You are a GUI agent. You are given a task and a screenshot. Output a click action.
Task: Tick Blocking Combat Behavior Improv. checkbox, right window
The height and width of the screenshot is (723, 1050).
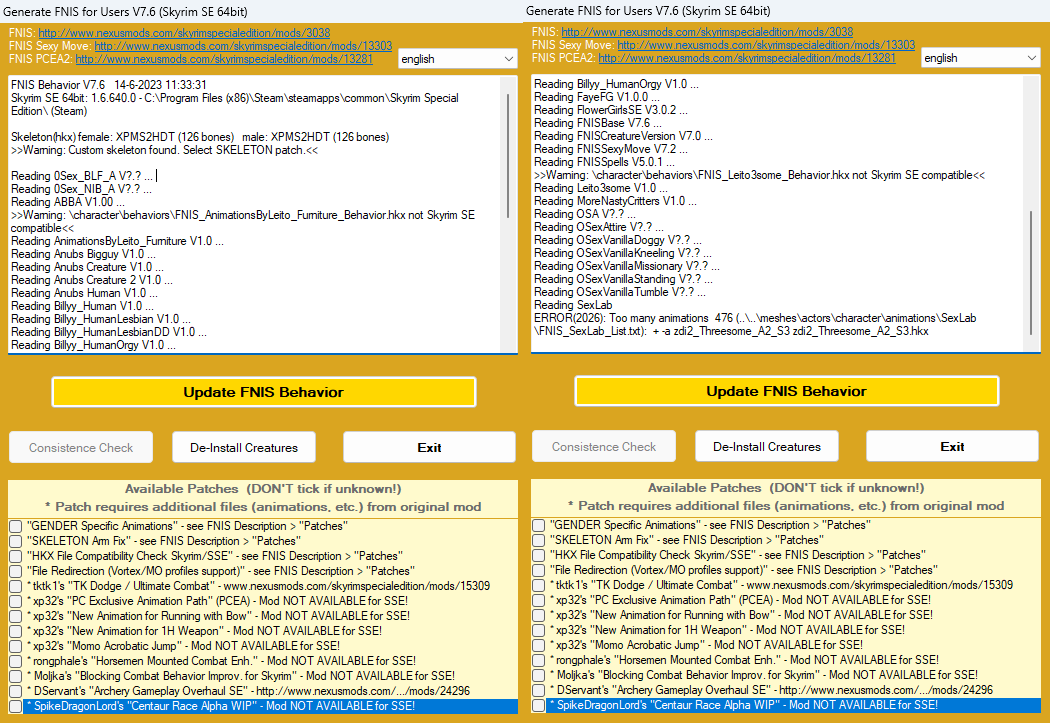pyautogui.click(x=539, y=675)
